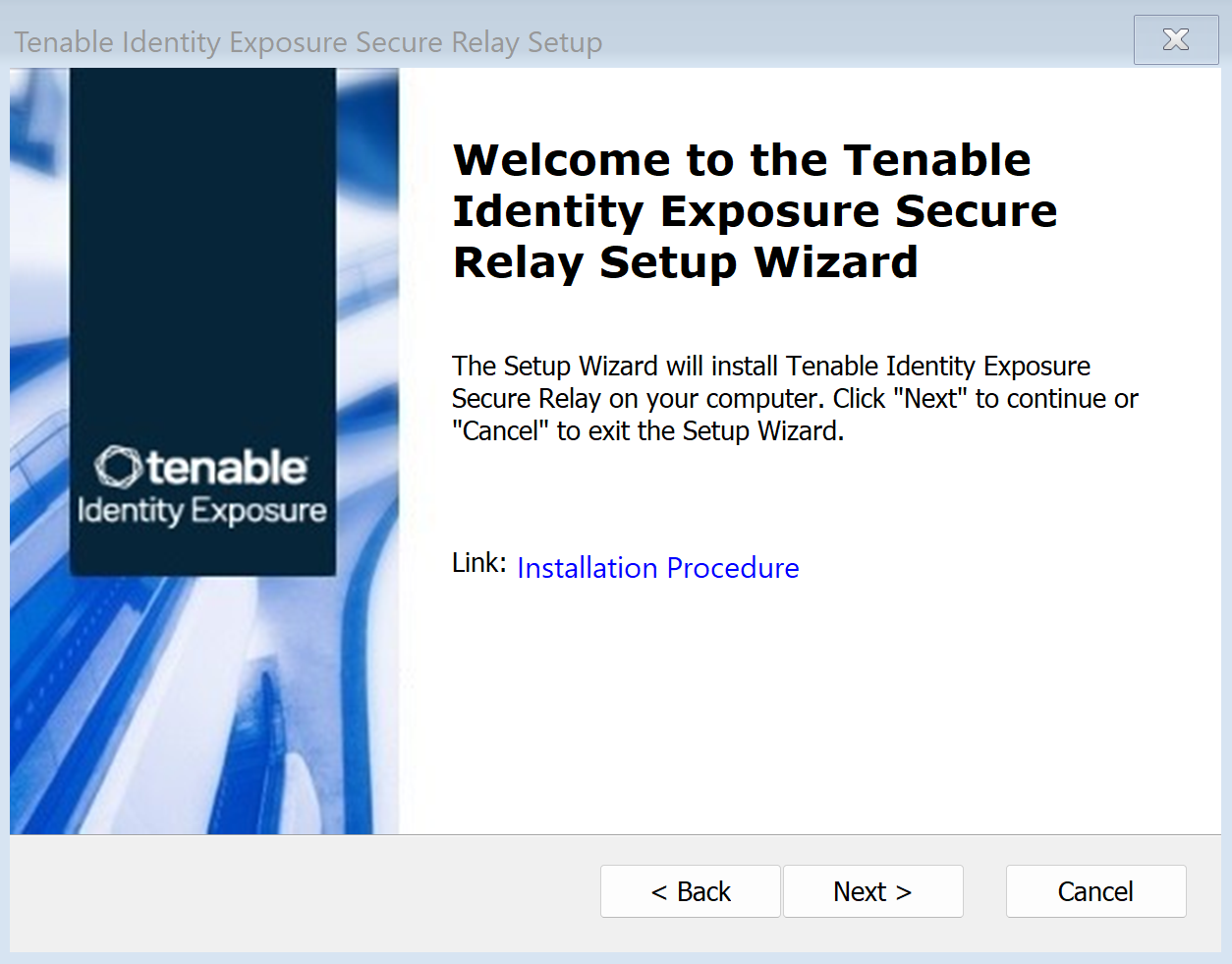Viewport: 1232px width, 964px height.
Task: Cancel the Secure Relay setup wizard
Action: pos(1095,891)
